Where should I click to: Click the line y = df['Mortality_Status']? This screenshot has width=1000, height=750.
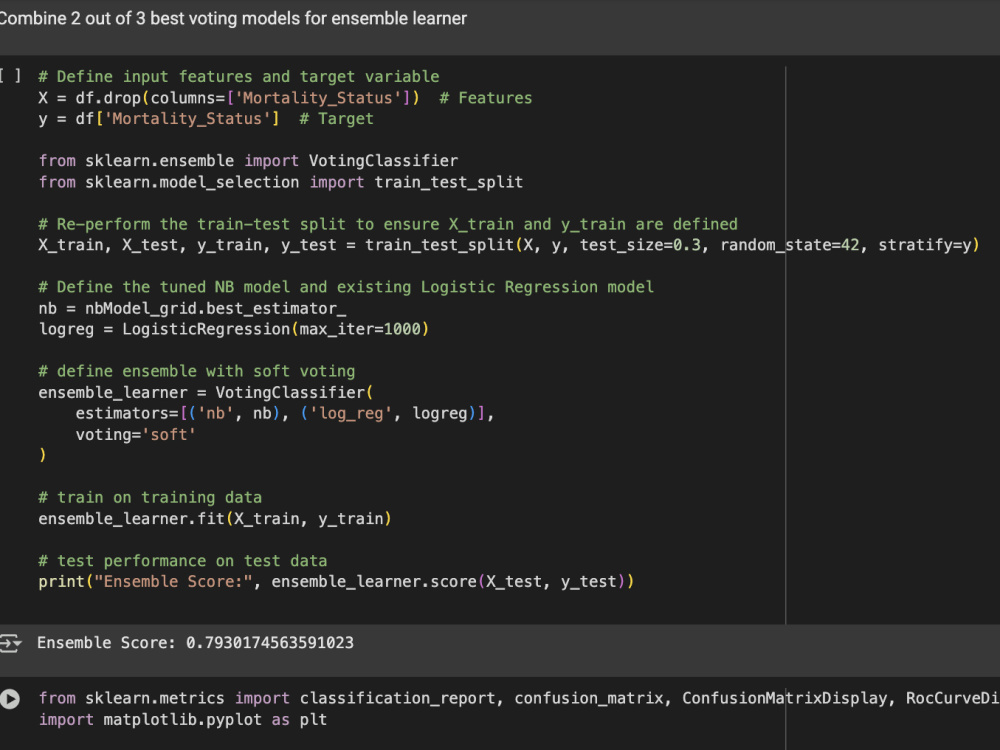pos(206,119)
